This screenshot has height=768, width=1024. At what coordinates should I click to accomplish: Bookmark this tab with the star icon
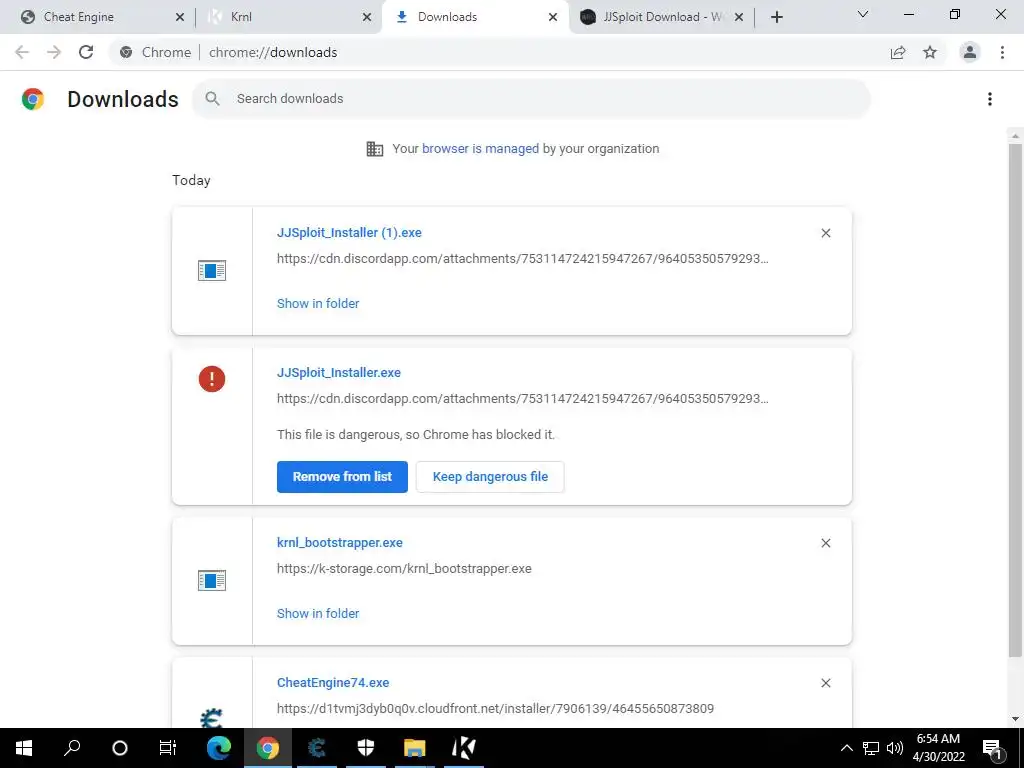[x=930, y=52]
